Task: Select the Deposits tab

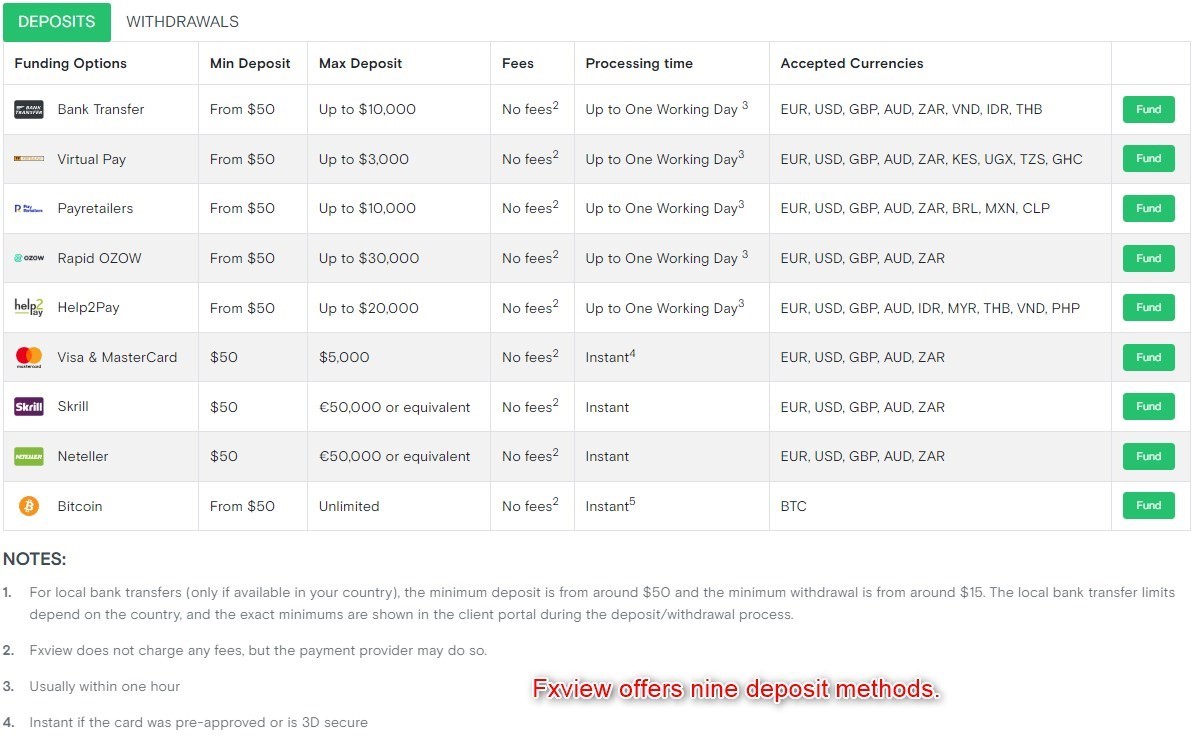Action: [57, 22]
